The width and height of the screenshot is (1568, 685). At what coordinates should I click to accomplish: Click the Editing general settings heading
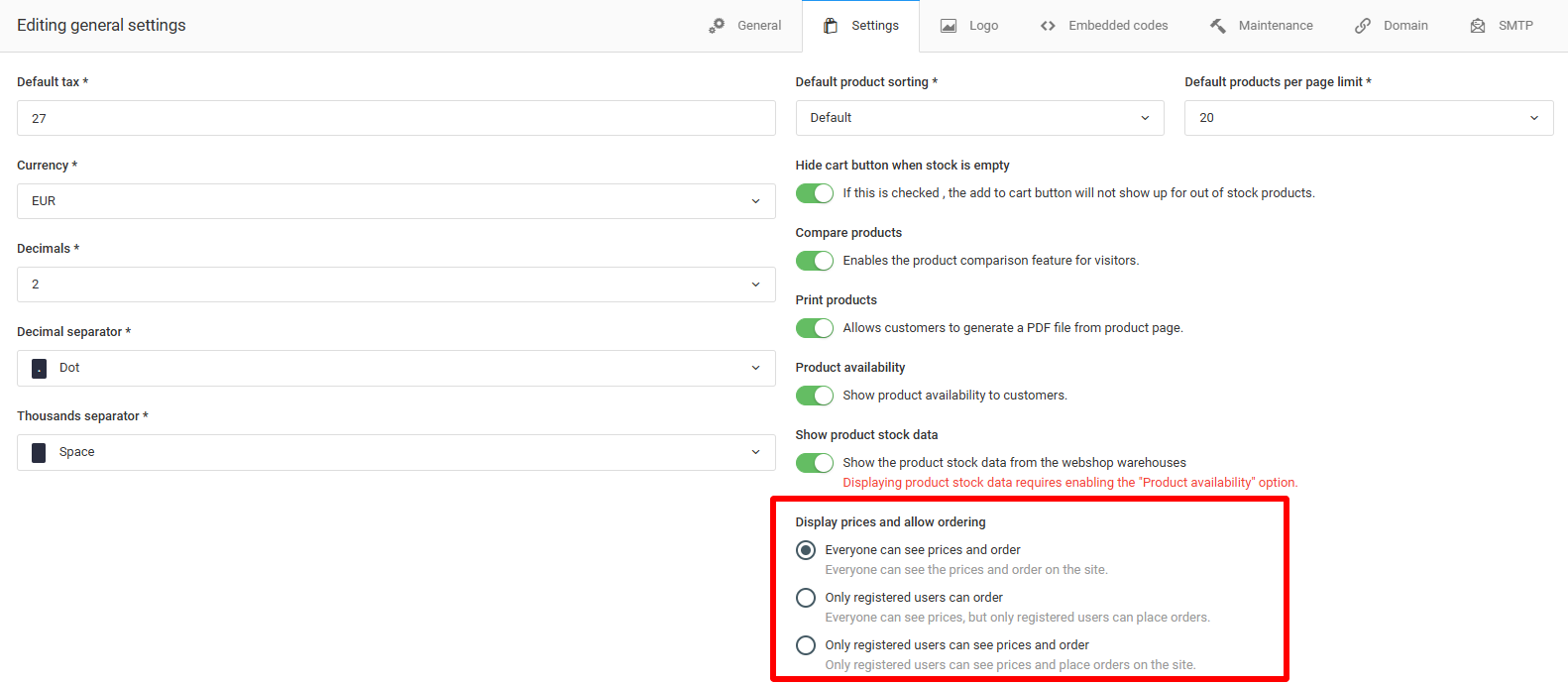coord(101,26)
